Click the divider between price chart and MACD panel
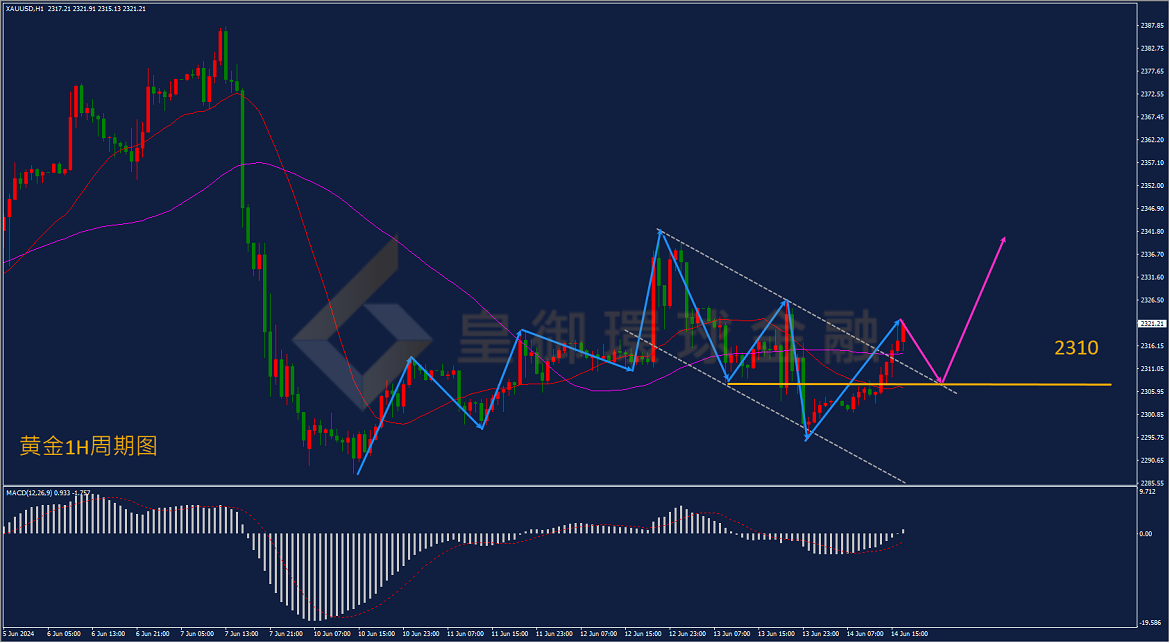1170x643 pixels. (569, 486)
